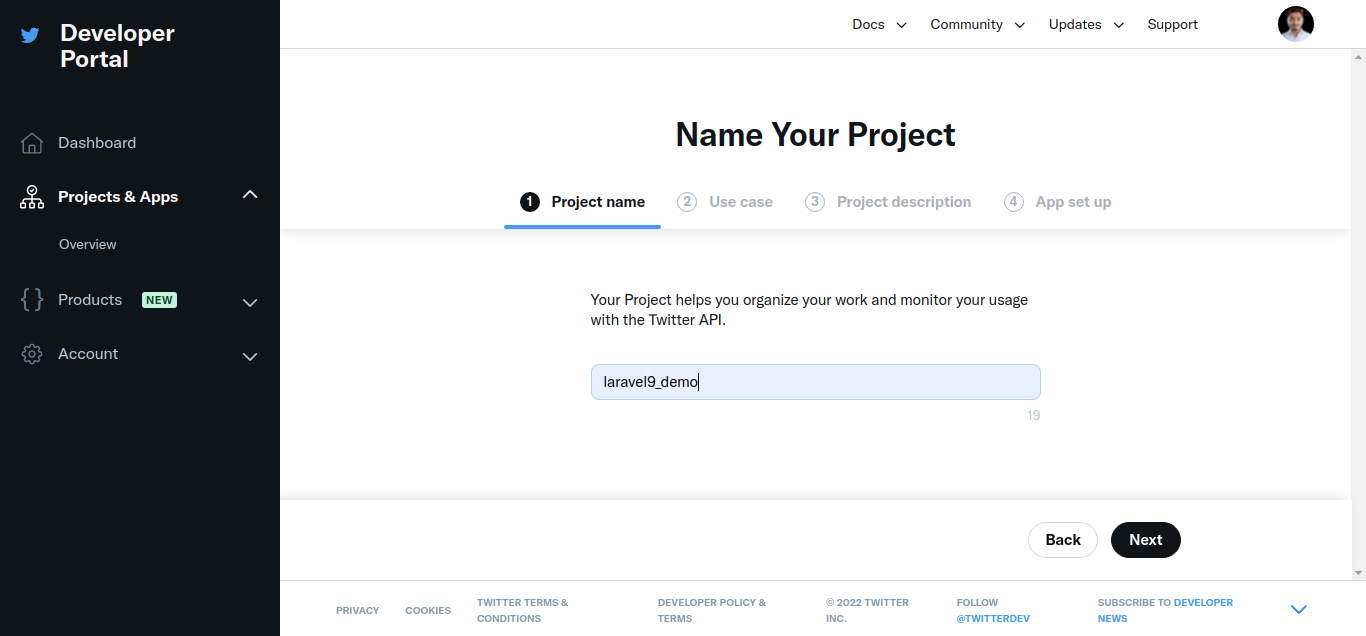Click the Projects & Apps hierarchy icon
The height and width of the screenshot is (636, 1366).
tap(32, 197)
